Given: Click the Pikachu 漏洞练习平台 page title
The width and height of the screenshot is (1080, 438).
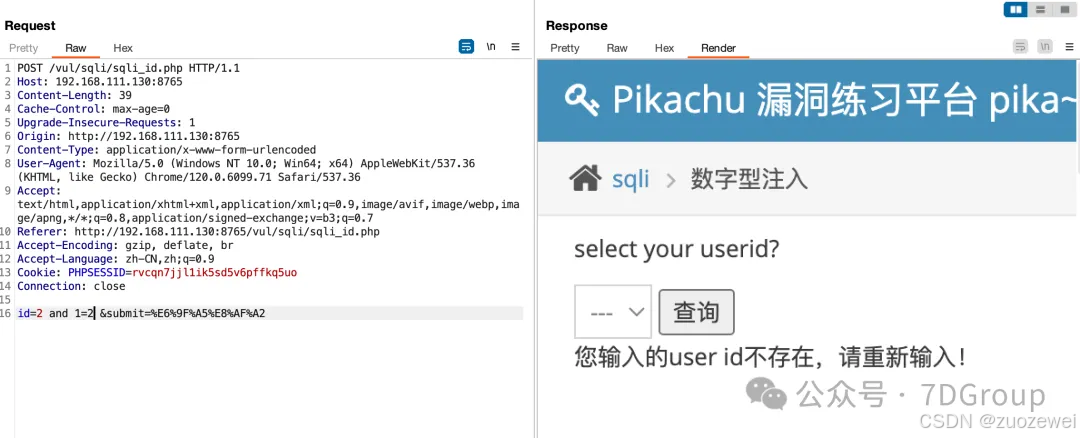Looking at the screenshot, I should tap(844, 101).
